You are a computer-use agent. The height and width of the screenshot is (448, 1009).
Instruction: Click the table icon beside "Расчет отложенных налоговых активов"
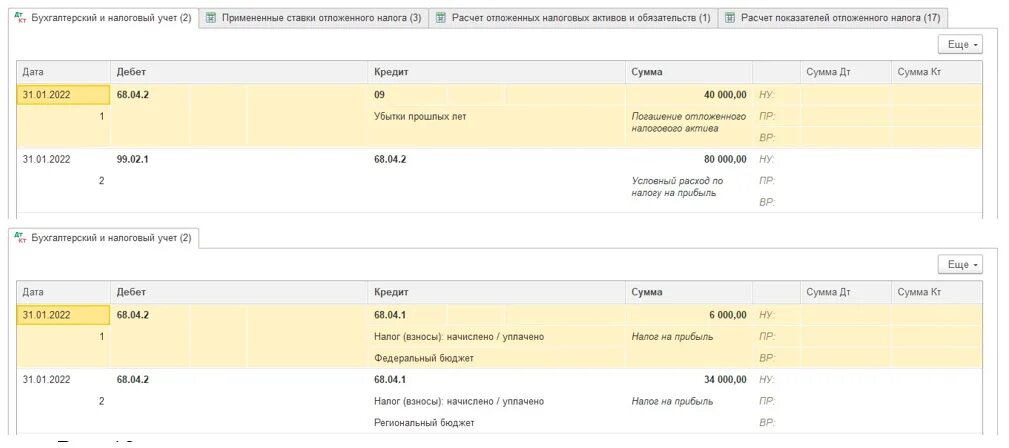[x=441, y=18]
